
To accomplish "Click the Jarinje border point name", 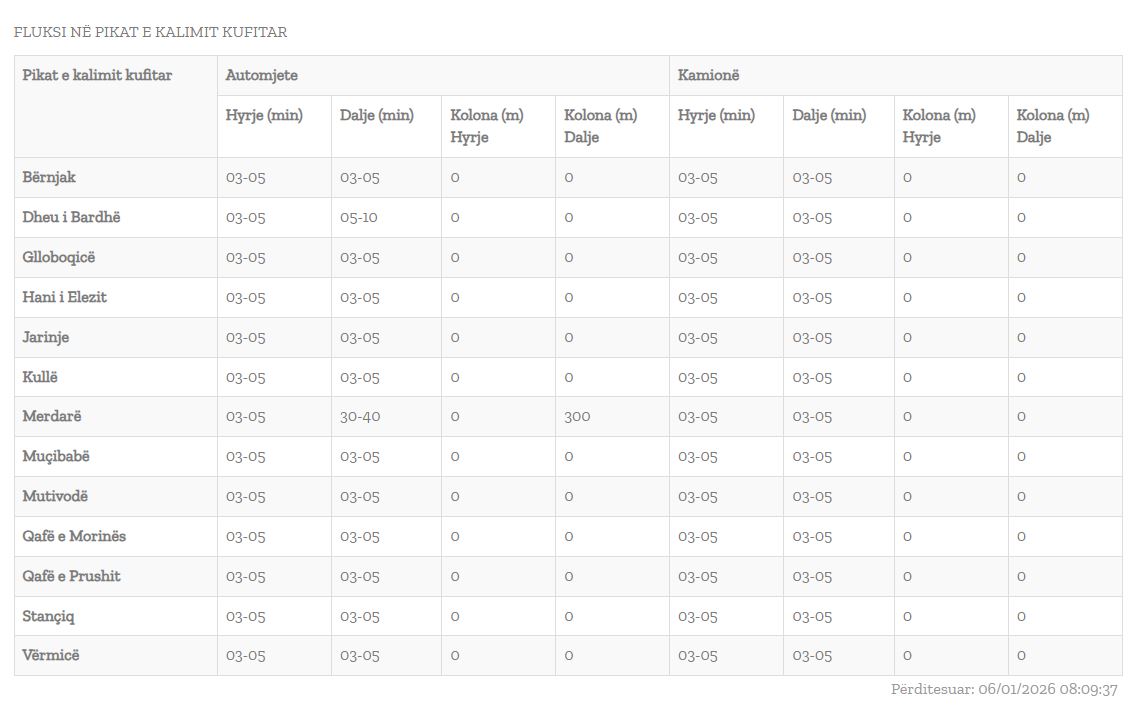I will point(46,337).
